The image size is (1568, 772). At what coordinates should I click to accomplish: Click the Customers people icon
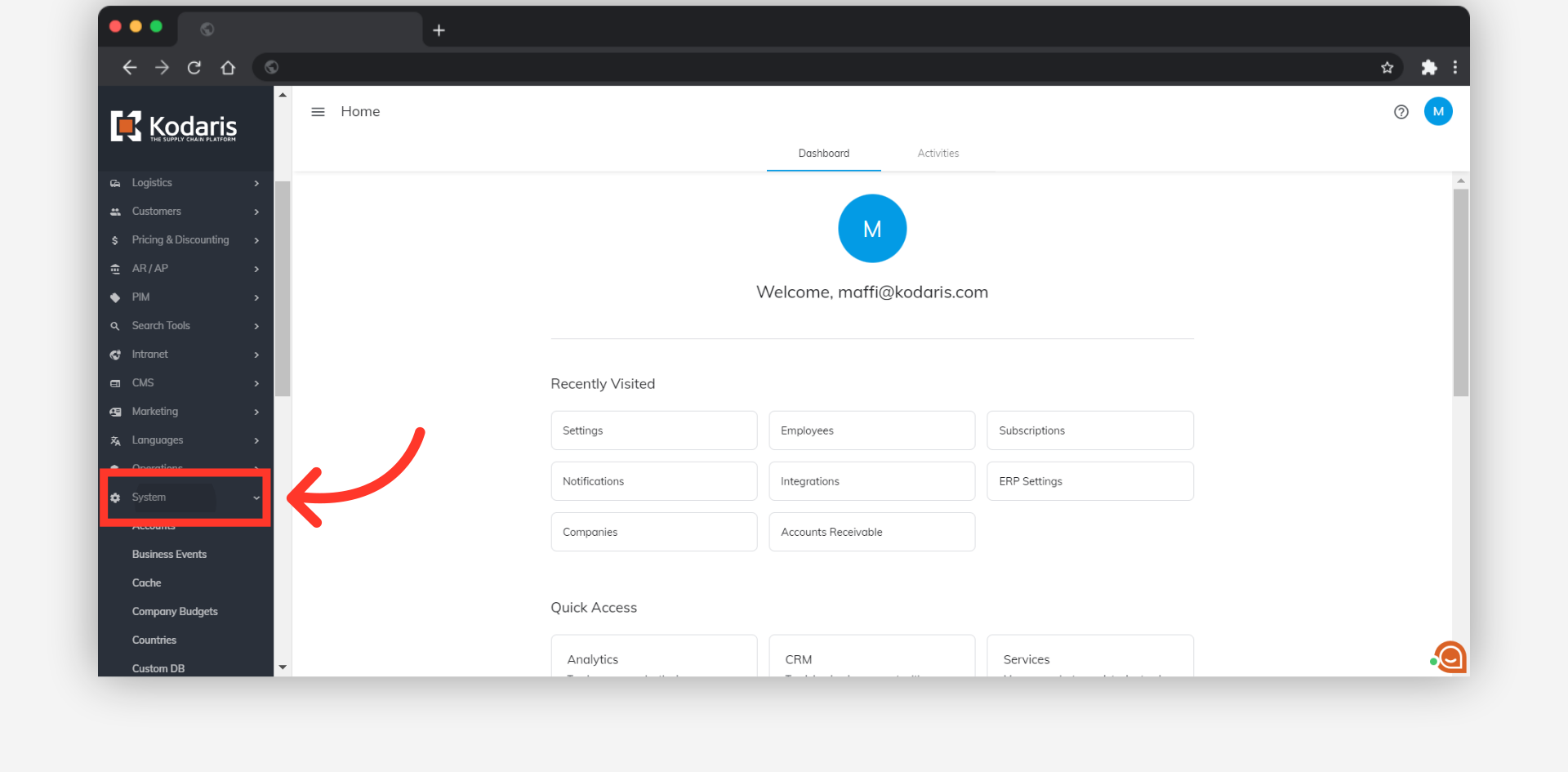click(x=115, y=212)
